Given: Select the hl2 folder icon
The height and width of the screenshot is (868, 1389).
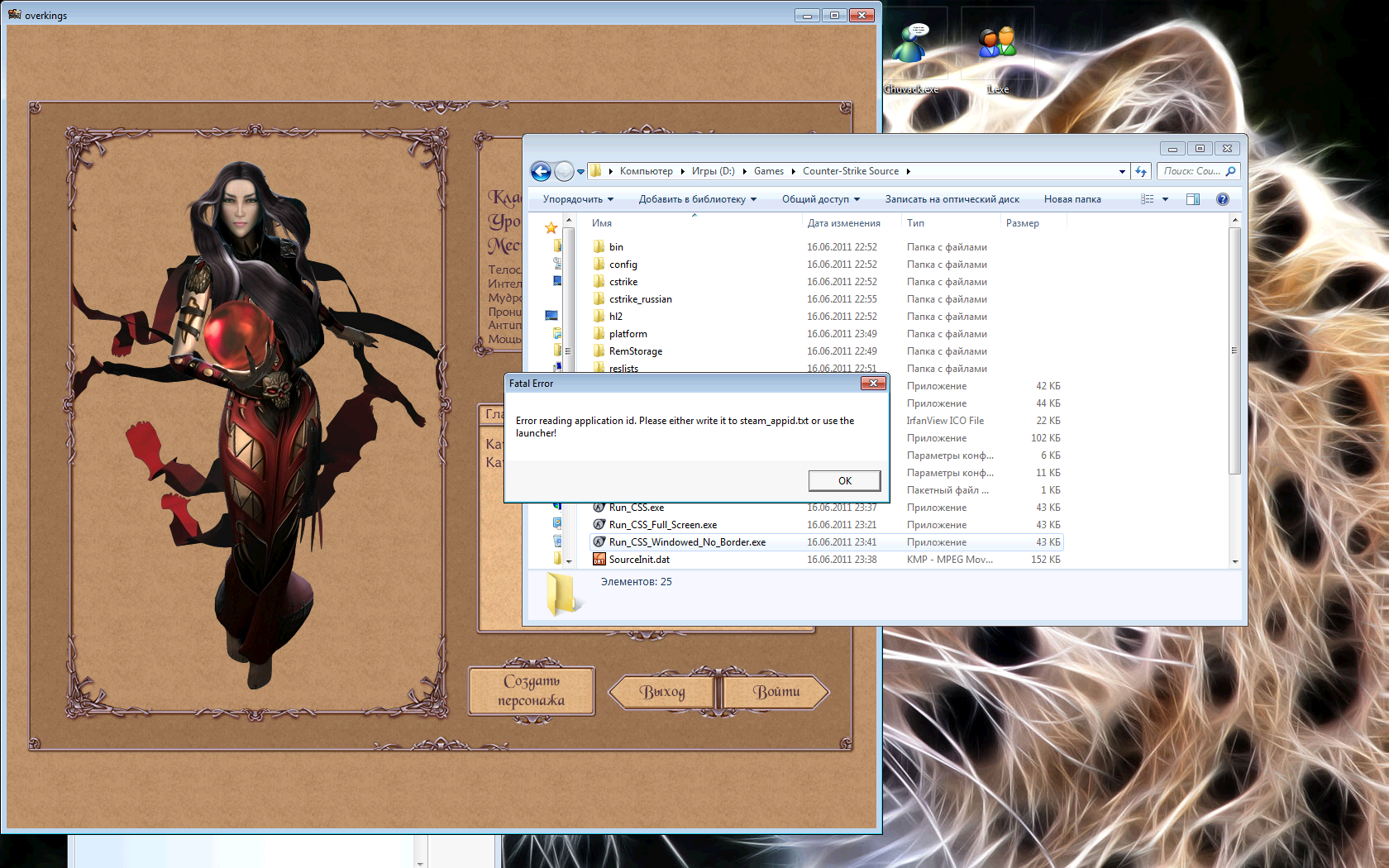Looking at the screenshot, I should pos(599,316).
